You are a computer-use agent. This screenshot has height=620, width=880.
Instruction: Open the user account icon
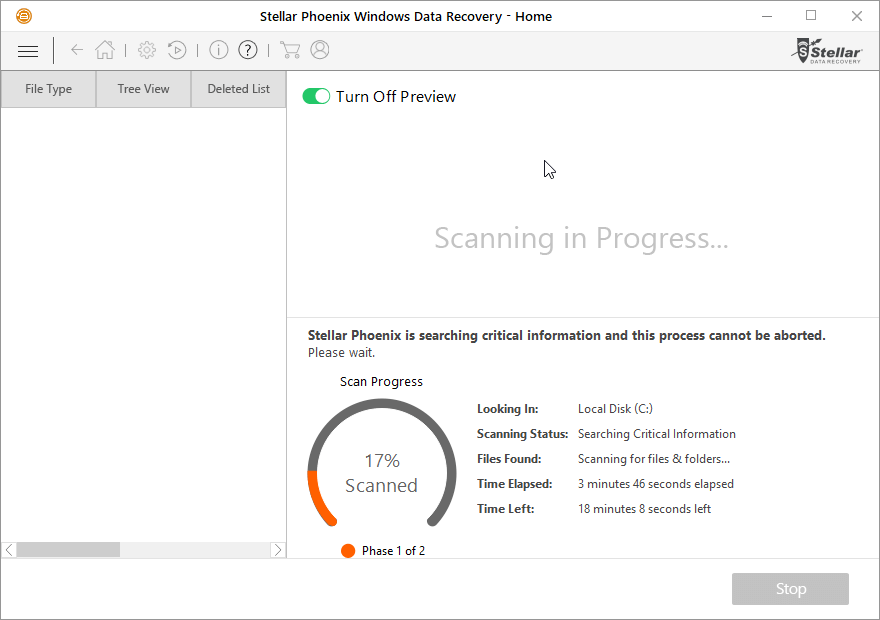pyautogui.click(x=320, y=50)
